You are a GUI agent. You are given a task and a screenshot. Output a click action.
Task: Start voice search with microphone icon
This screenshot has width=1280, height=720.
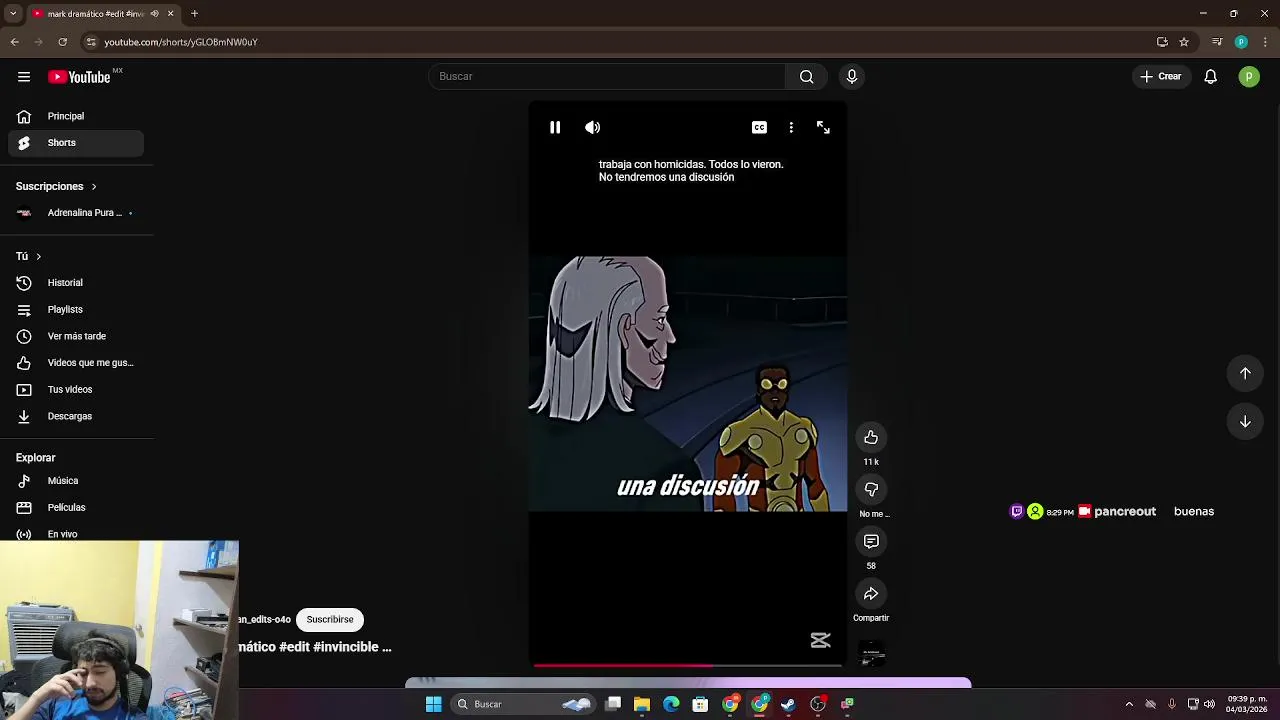pos(852,76)
